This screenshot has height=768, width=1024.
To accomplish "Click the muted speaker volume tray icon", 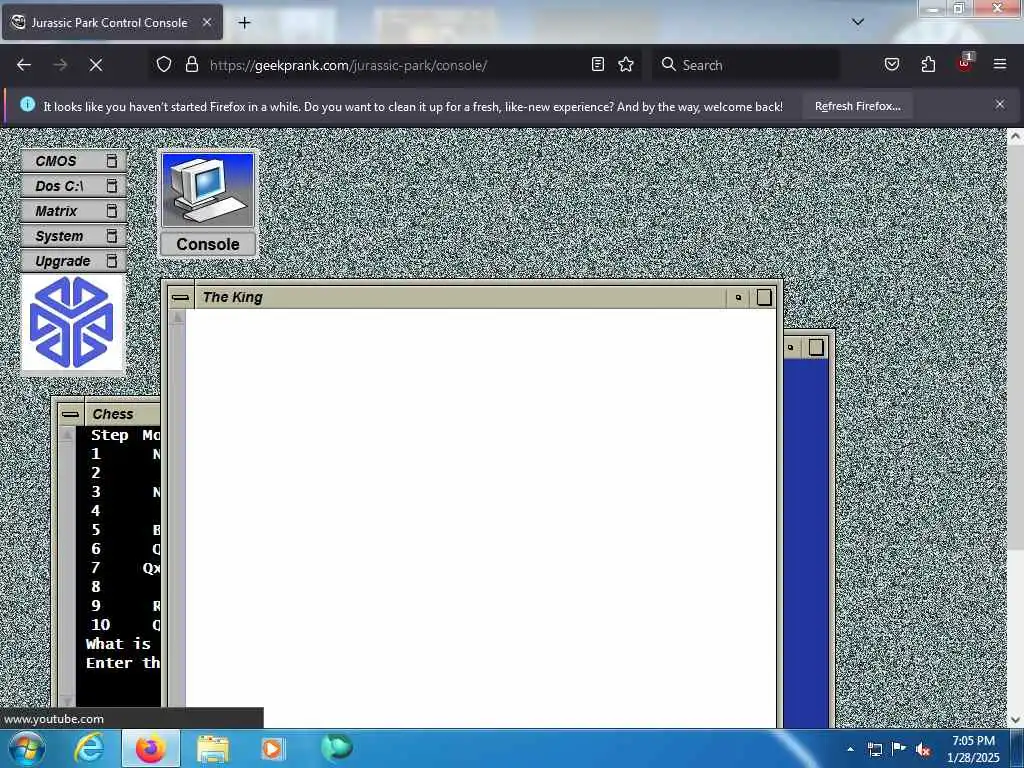I will (923, 750).
